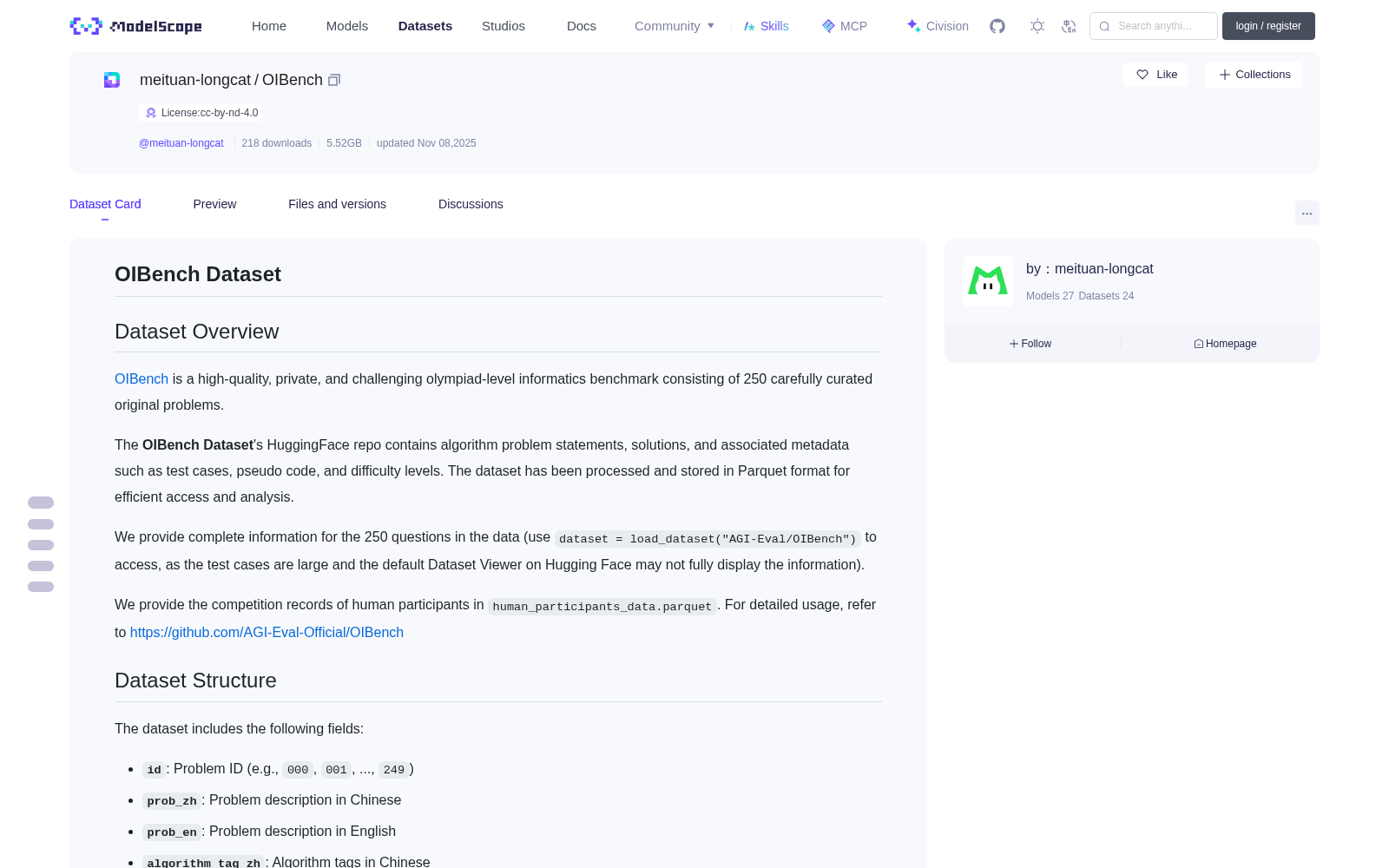Click the 'prob_en' field name
This screenshot has height=868, width=1389.
pos(172,832)
